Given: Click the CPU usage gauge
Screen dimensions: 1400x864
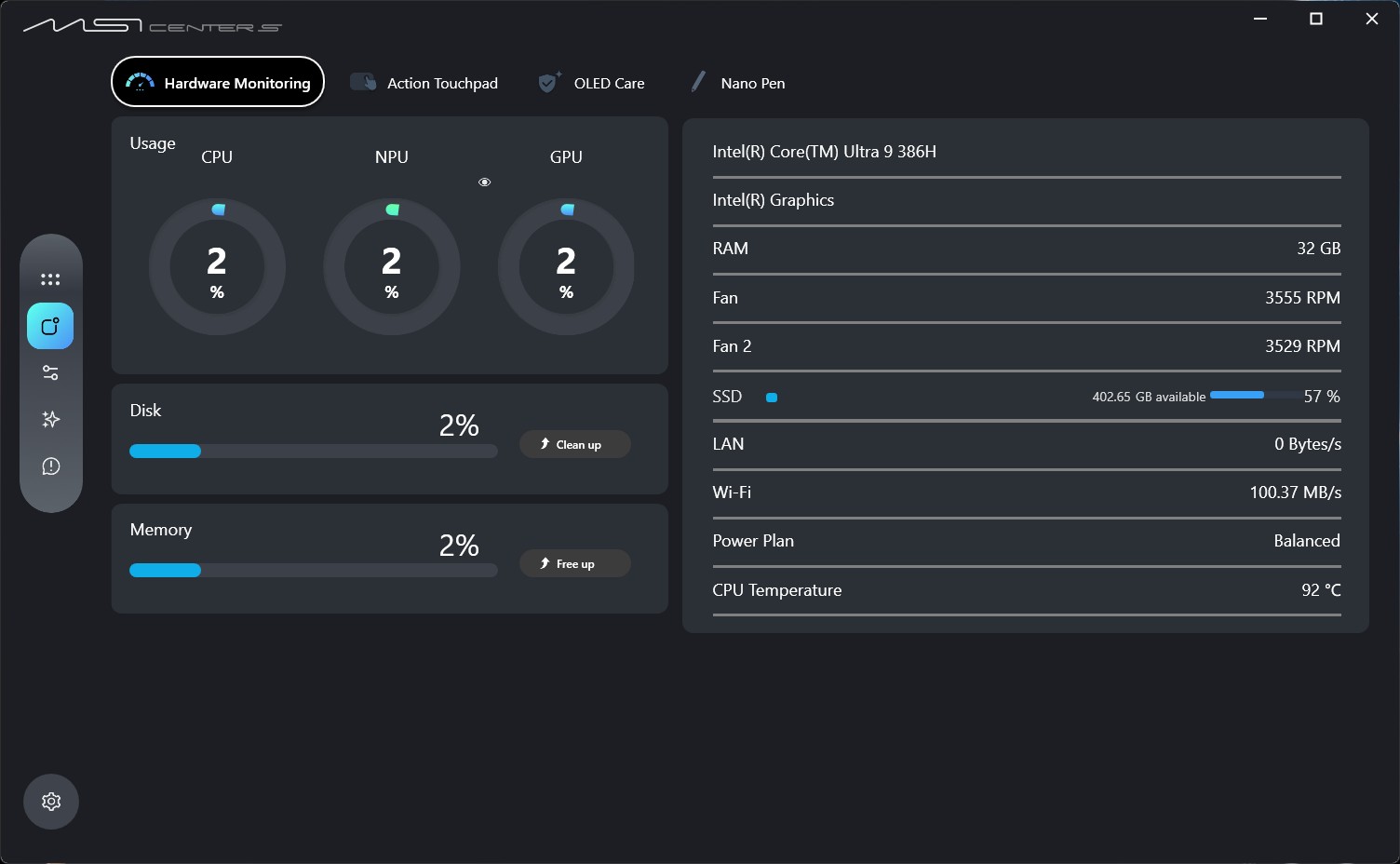Looking at the screenshot, I should (217, 267).
